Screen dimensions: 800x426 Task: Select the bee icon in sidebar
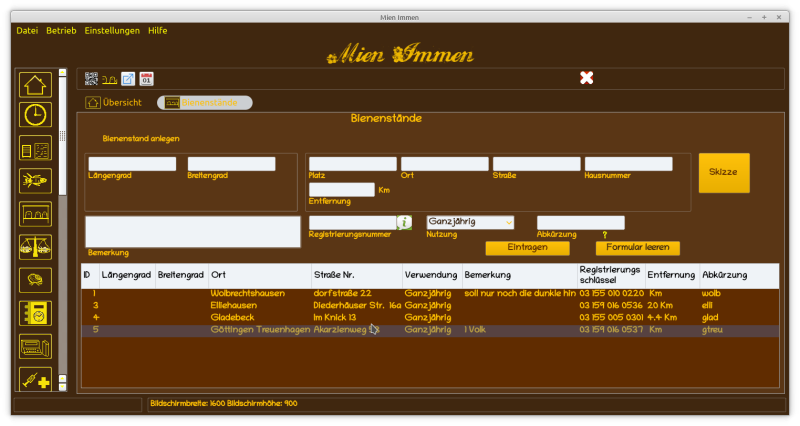coord(35,181)
